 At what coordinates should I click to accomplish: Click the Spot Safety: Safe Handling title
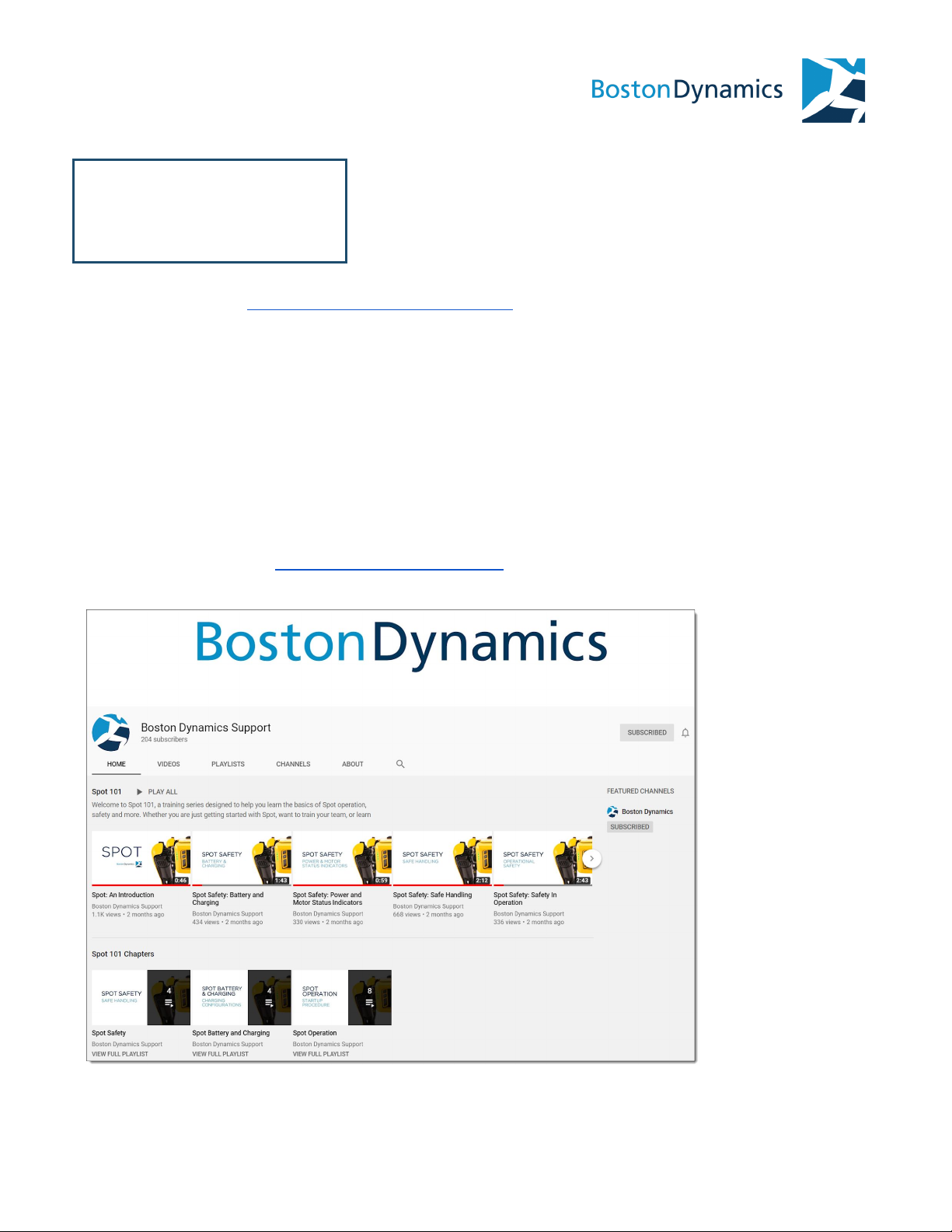pyautogui.click(x=432, y=895)
